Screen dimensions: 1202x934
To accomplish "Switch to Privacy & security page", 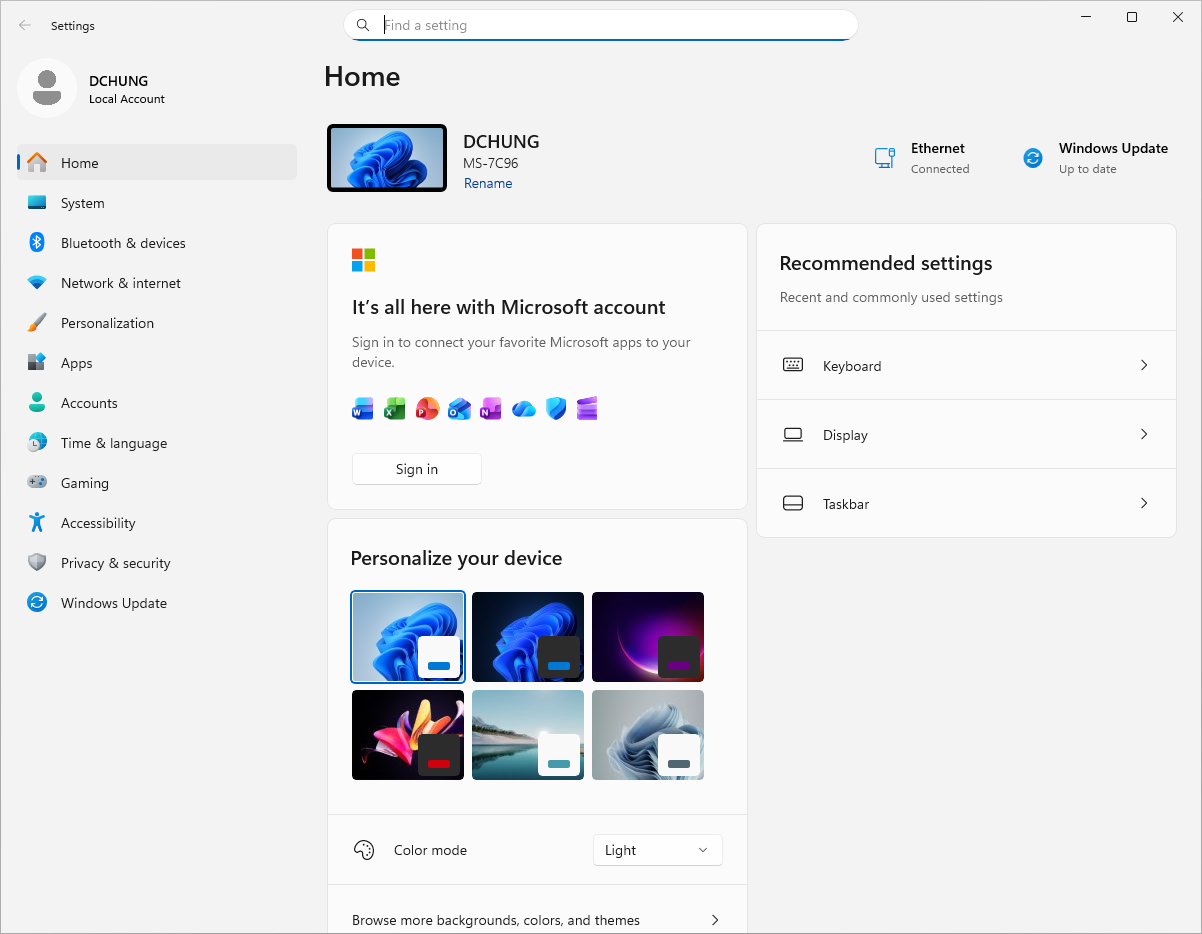I will (157, 562).
